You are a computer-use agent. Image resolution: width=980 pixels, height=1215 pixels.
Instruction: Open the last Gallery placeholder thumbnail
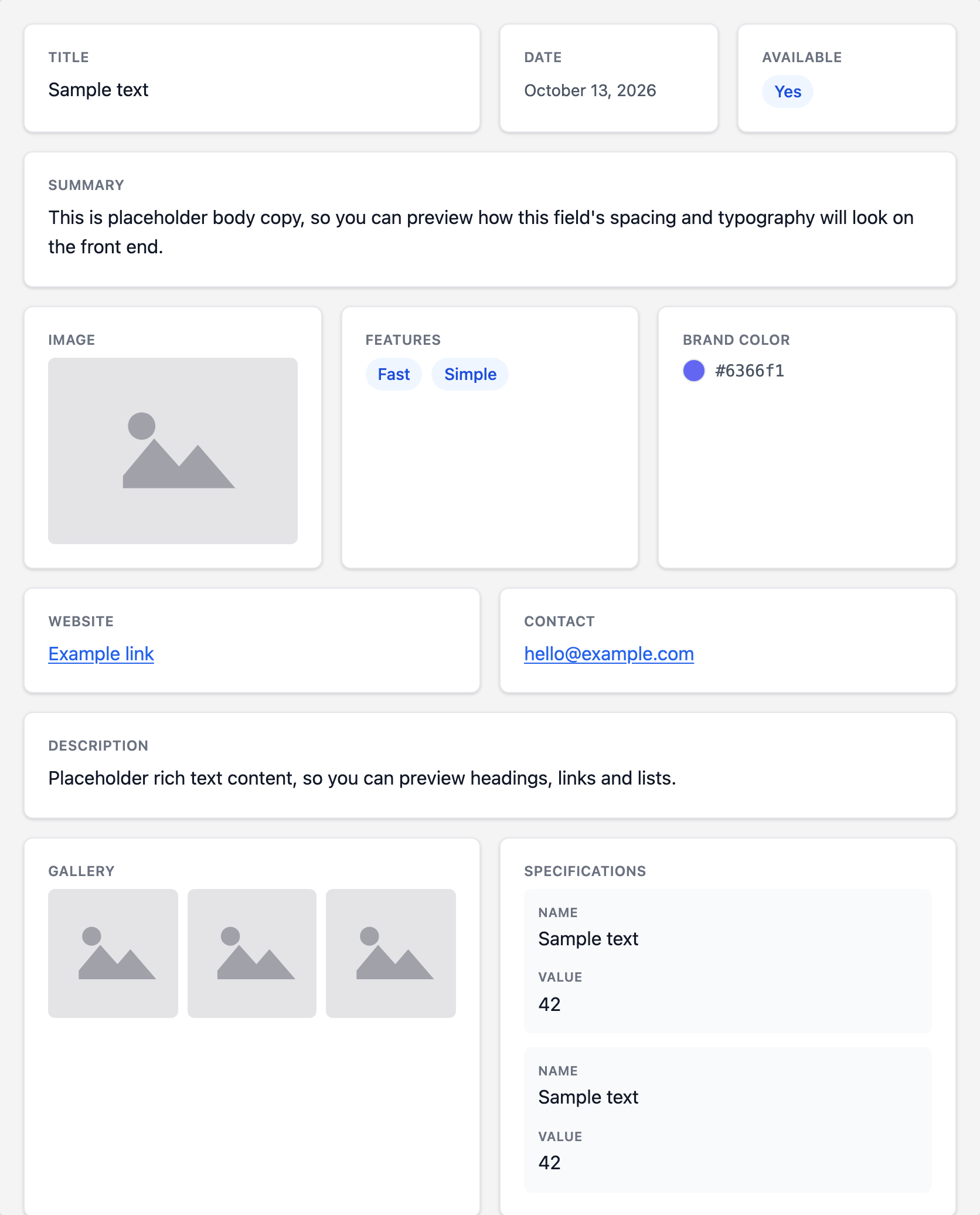[x=391, y=953]
